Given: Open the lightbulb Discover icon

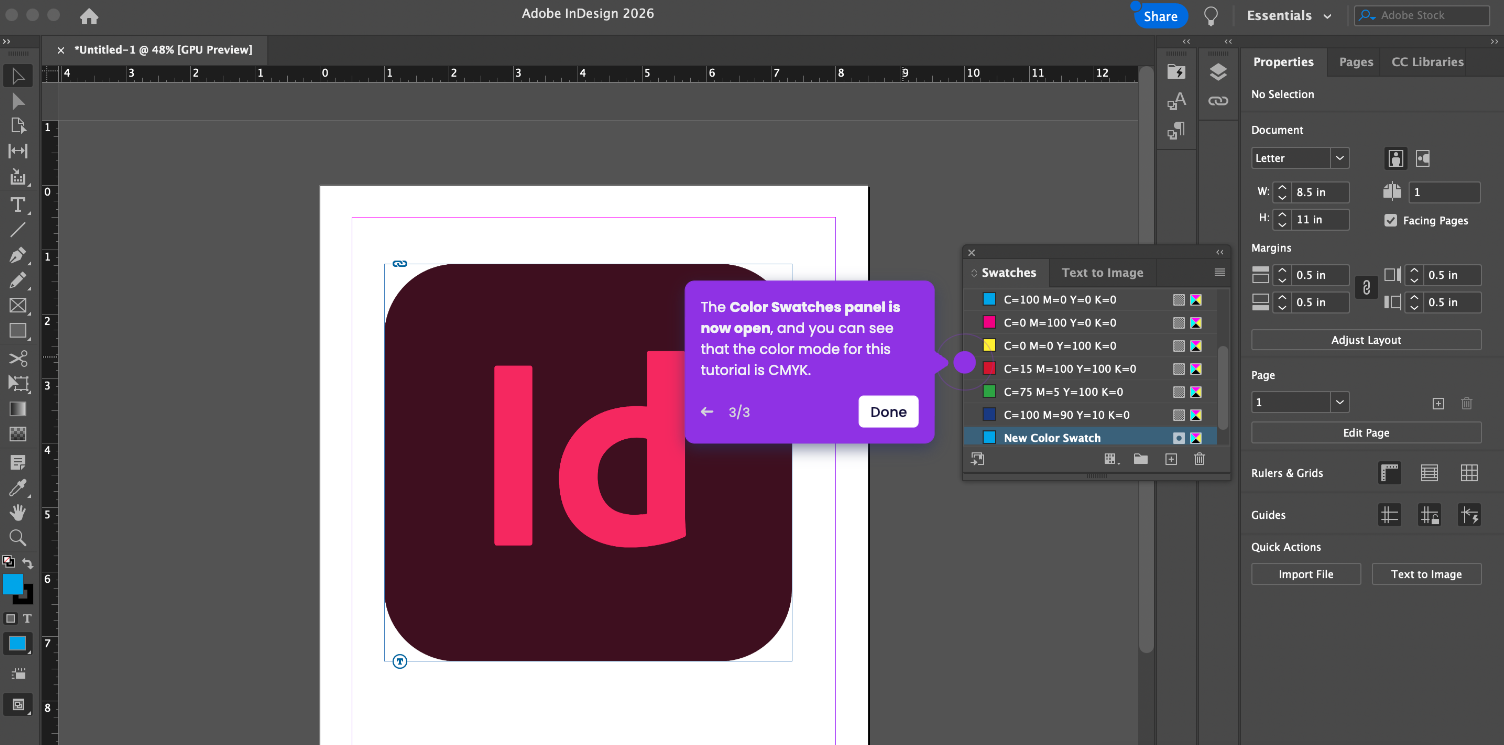Looking at the screenshot, I should (1211, 16).
